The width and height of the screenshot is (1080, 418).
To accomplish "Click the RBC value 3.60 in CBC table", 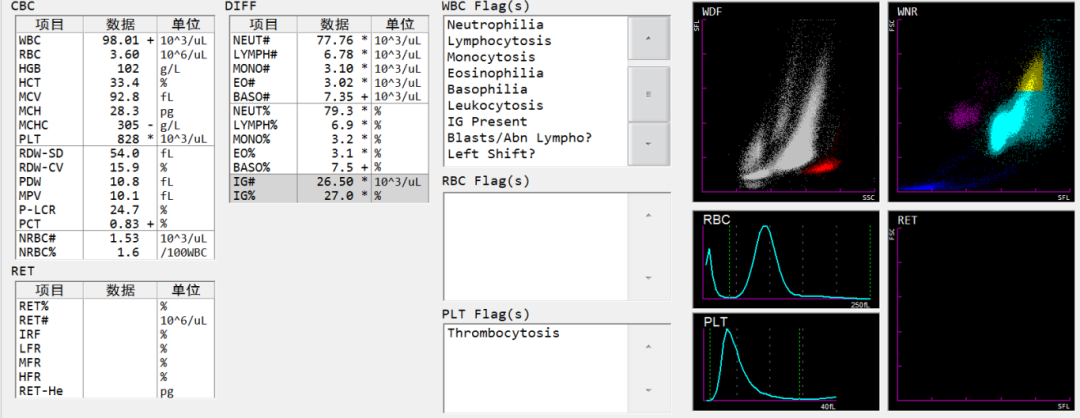I will click(127, 54).
